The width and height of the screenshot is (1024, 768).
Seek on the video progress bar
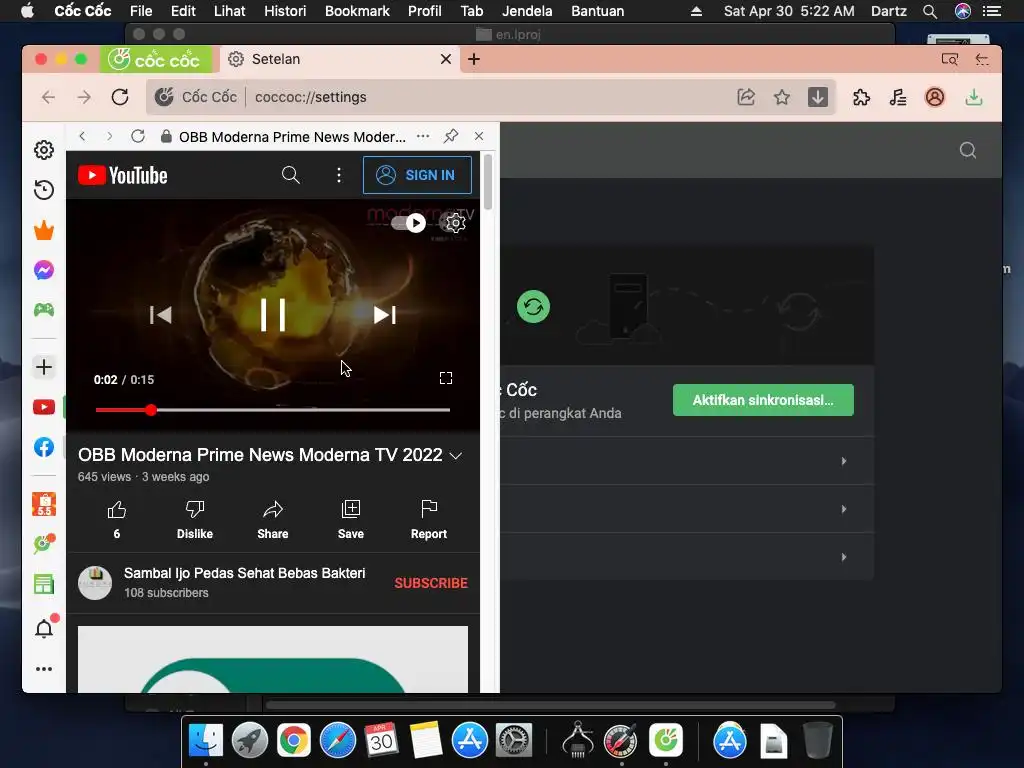pos(273,410)
